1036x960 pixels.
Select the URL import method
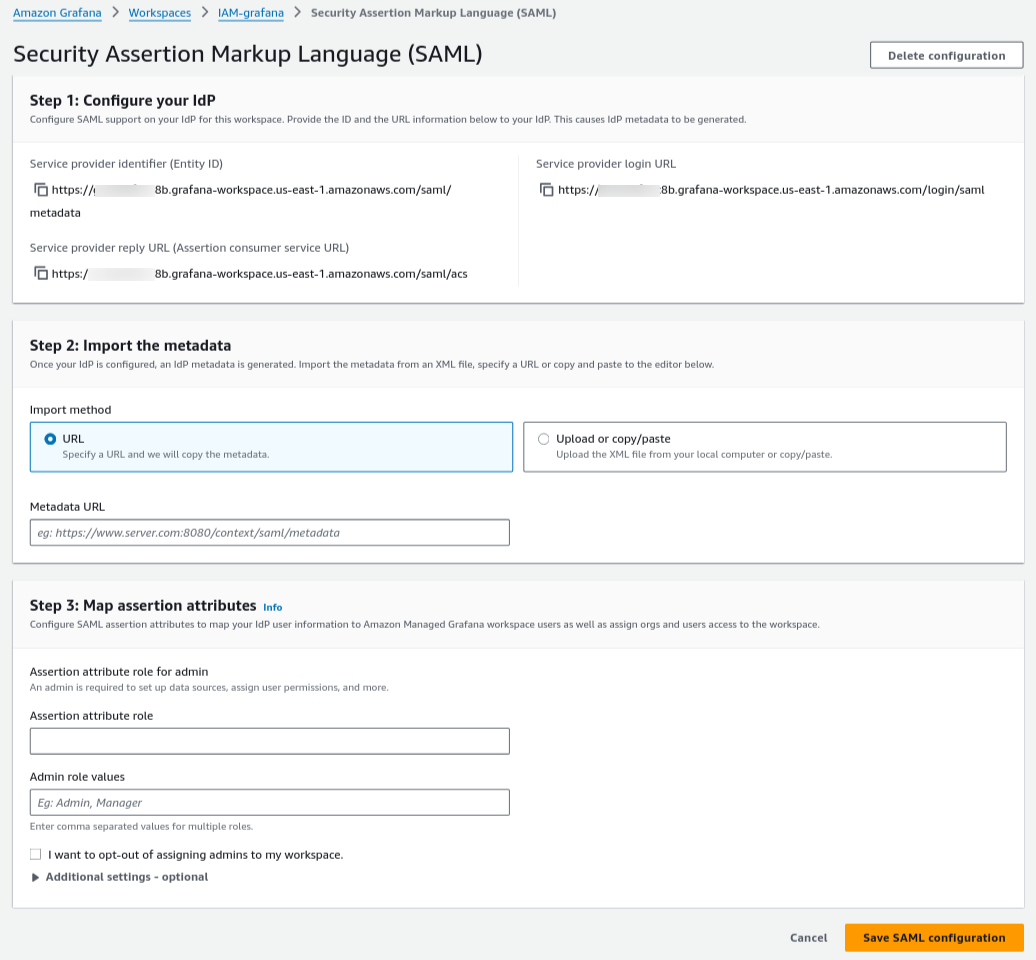tap(51, 438)
